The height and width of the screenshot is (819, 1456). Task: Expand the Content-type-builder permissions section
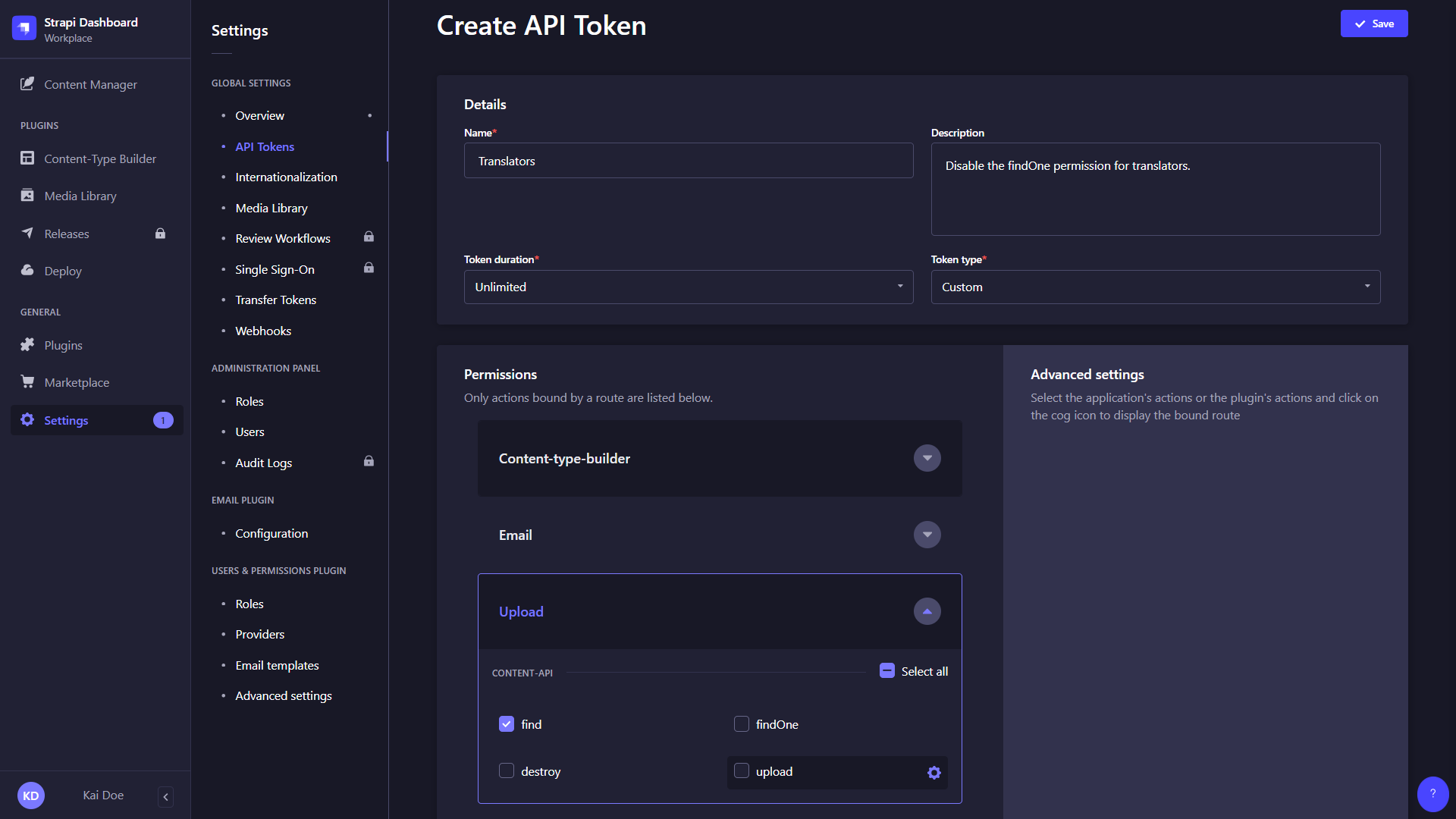point(926,458)
